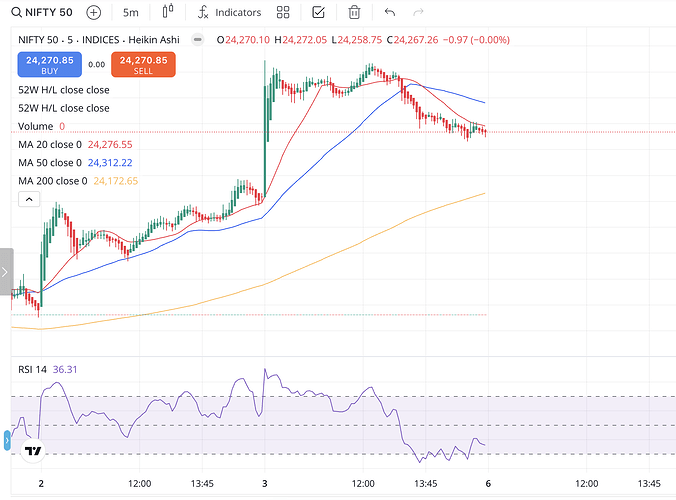
Task: Collapse the indicator legend chevron
Action: pyautogui.click(x=29, y=199)
